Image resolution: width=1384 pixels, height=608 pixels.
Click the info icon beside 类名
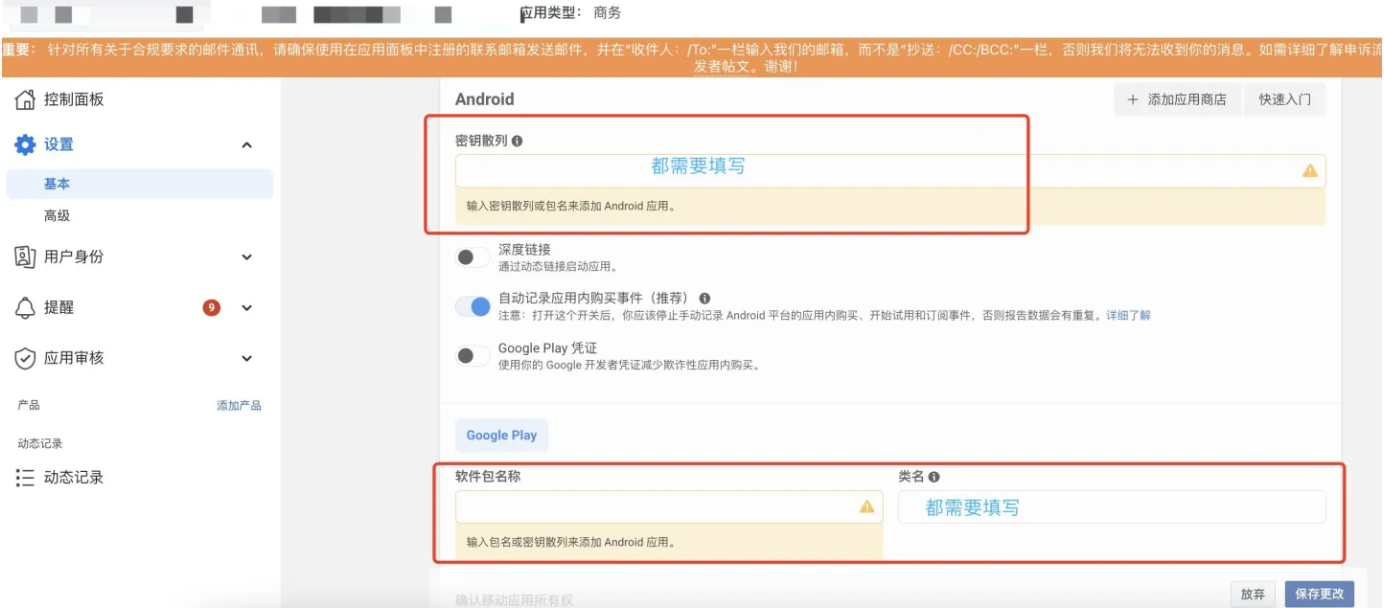[x=934, y=478]
